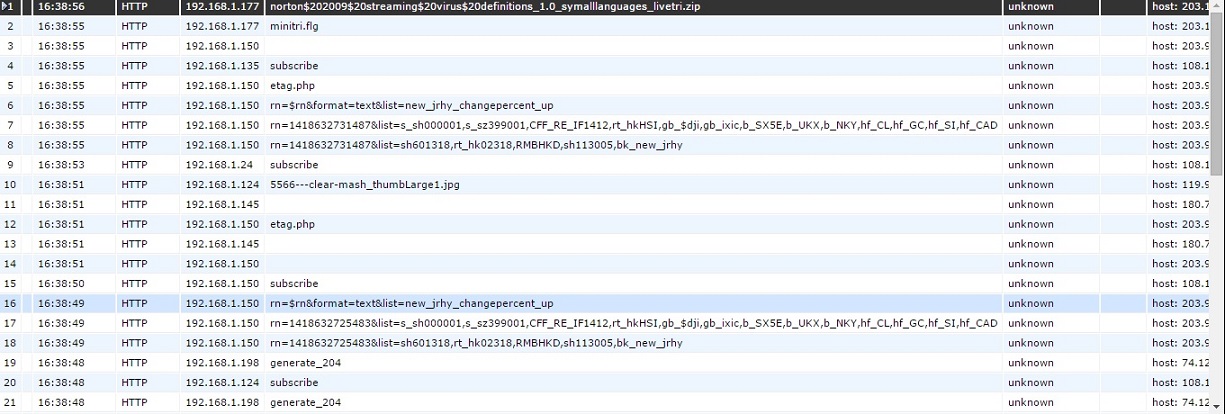Select IP 192.168.1.198 in row 19

click(x=222, y=363)
